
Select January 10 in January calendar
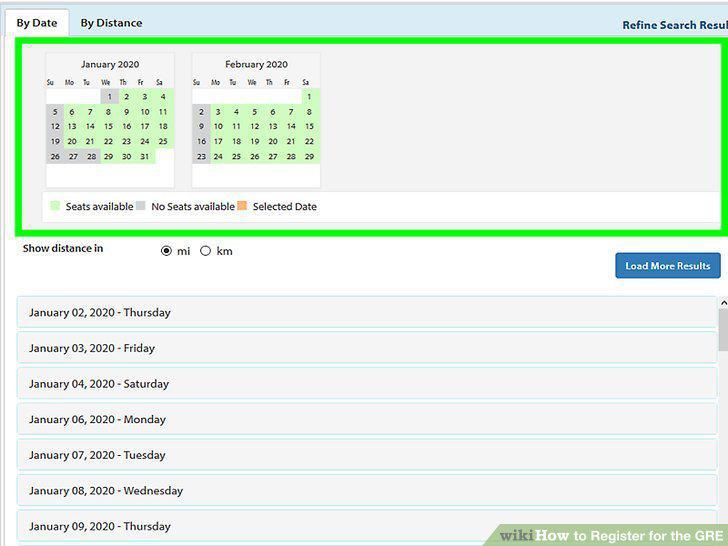(x=145, y=112)
